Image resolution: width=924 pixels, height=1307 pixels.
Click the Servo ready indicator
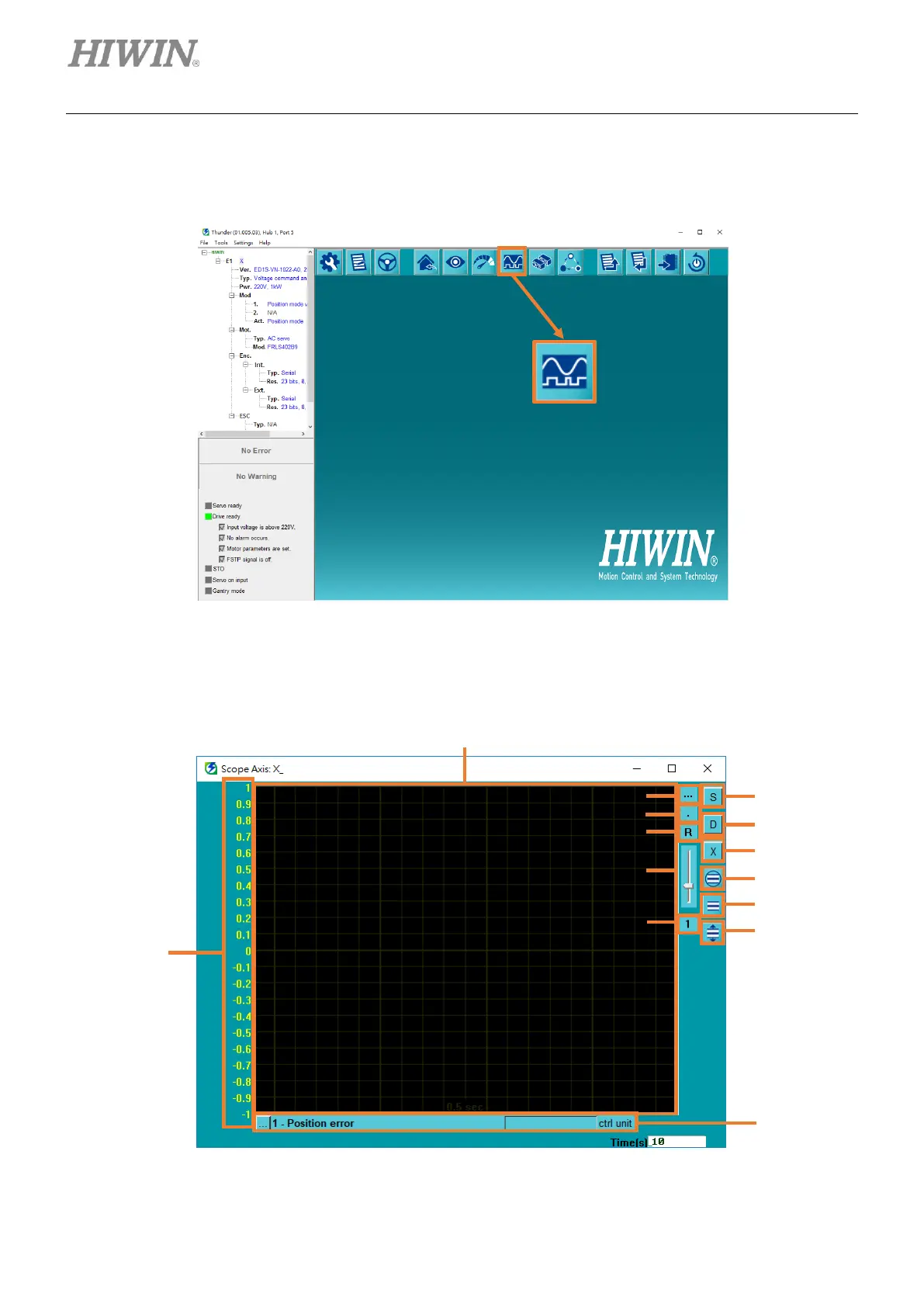(x=208, y=506)
